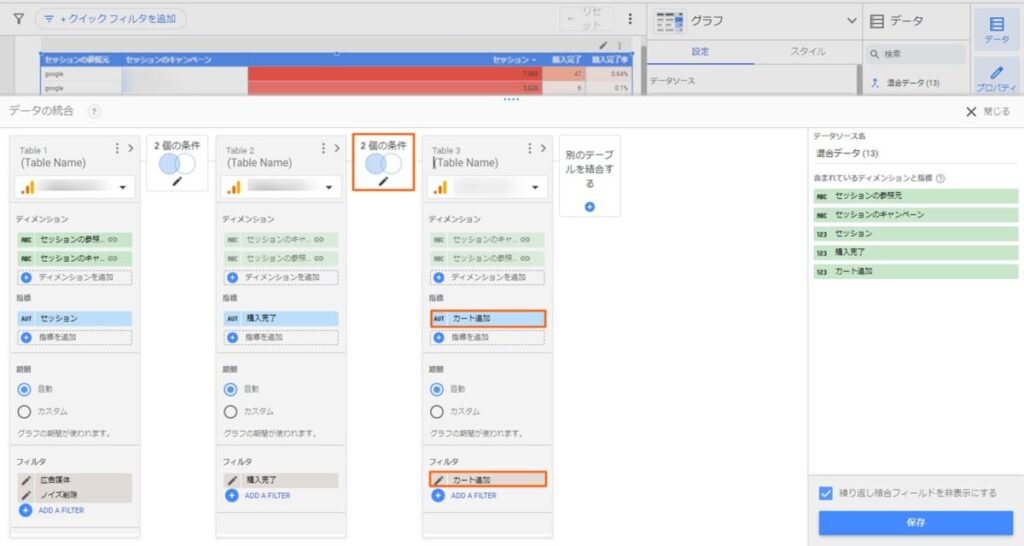Select 自動 period radio in Table 3

point(437,390)
